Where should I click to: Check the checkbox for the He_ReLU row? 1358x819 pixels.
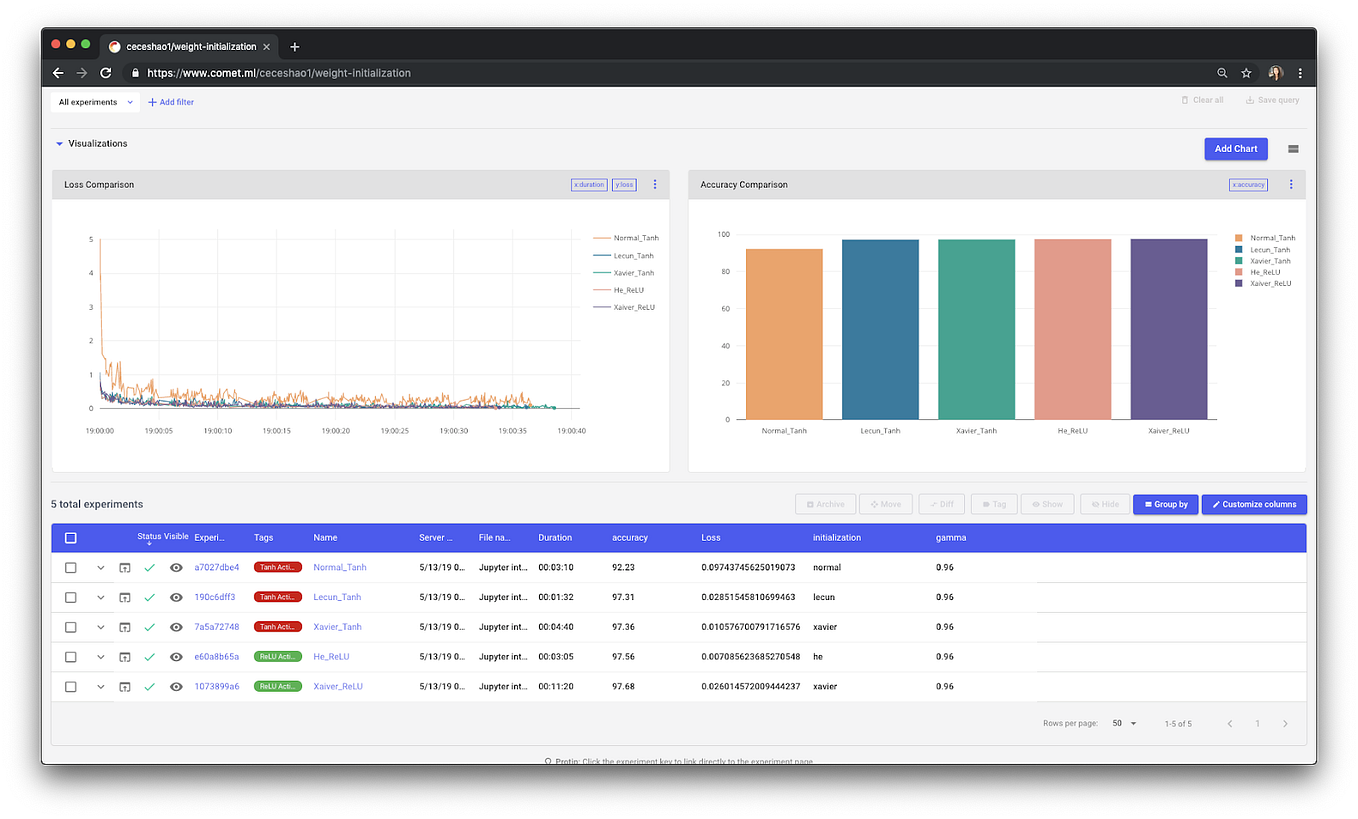[70, 657]
